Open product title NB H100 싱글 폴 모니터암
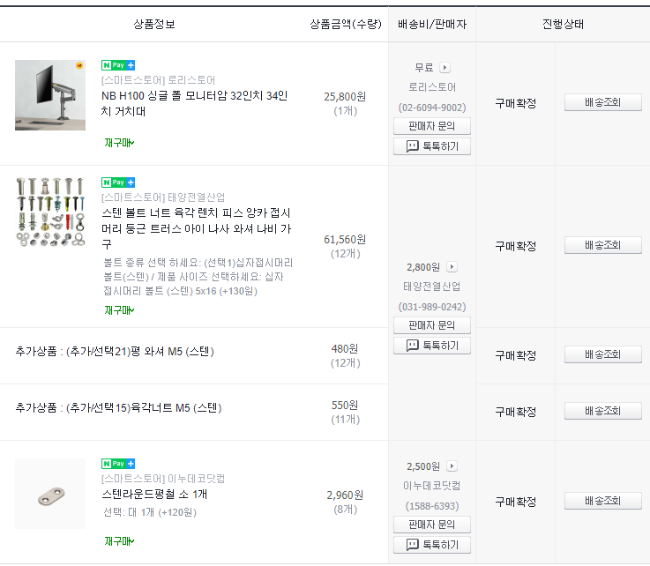The width and height of the screenshot is (650, 566). pos(194,104)
